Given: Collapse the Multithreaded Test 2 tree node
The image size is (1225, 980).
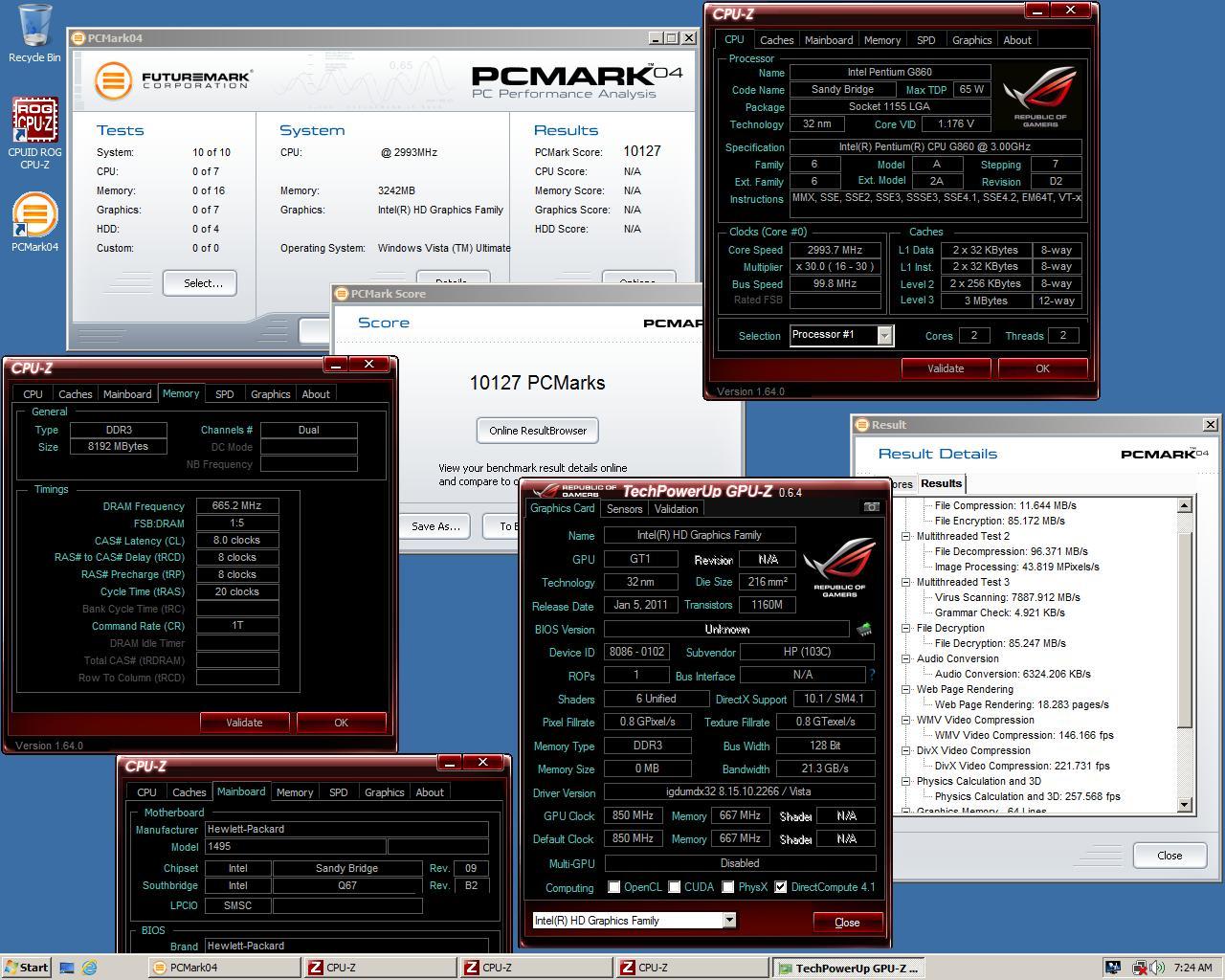Looking at the screenshot, I should 905,536.
